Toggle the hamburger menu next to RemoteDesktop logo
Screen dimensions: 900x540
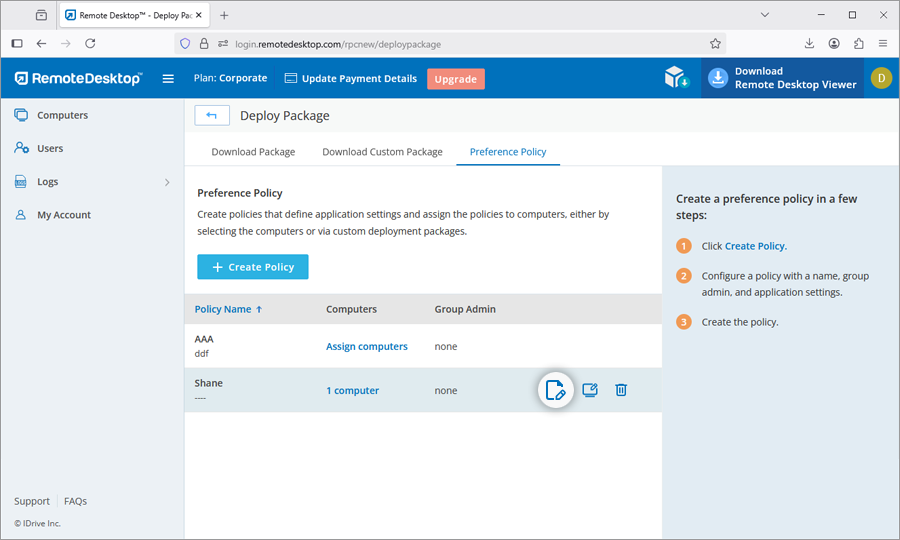pos(168,79)
